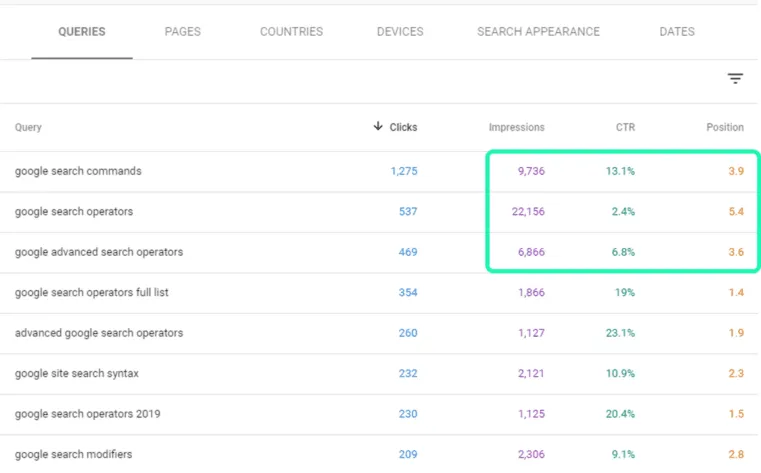Open the 'google search commands' query row
761x473 pixels.
pos(379,171)
